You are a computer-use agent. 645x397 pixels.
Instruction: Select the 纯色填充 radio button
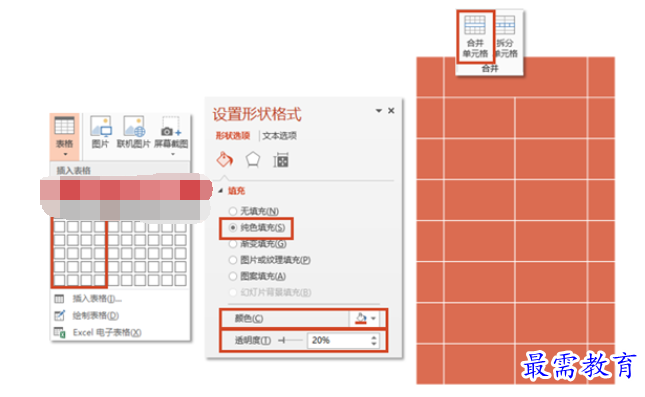pos(233,228)
